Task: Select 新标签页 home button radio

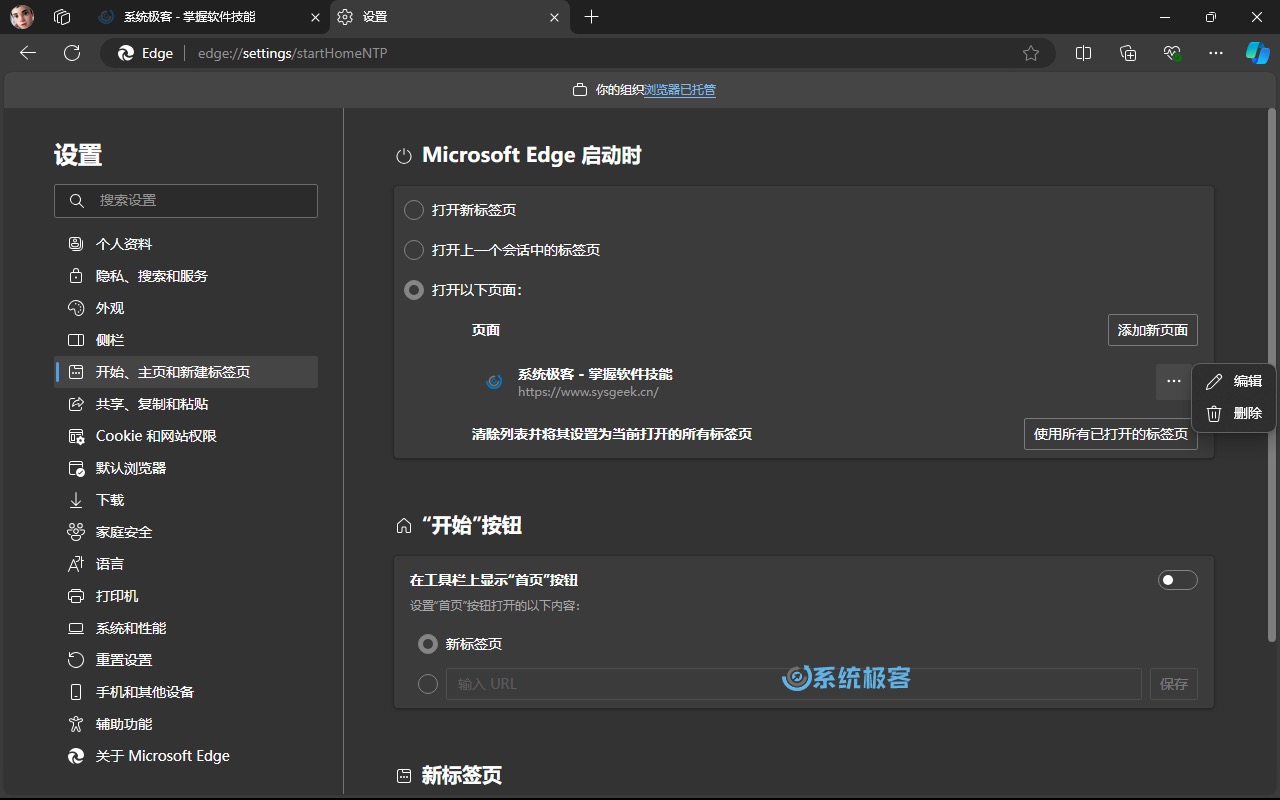Action: (x=428, y=644)
